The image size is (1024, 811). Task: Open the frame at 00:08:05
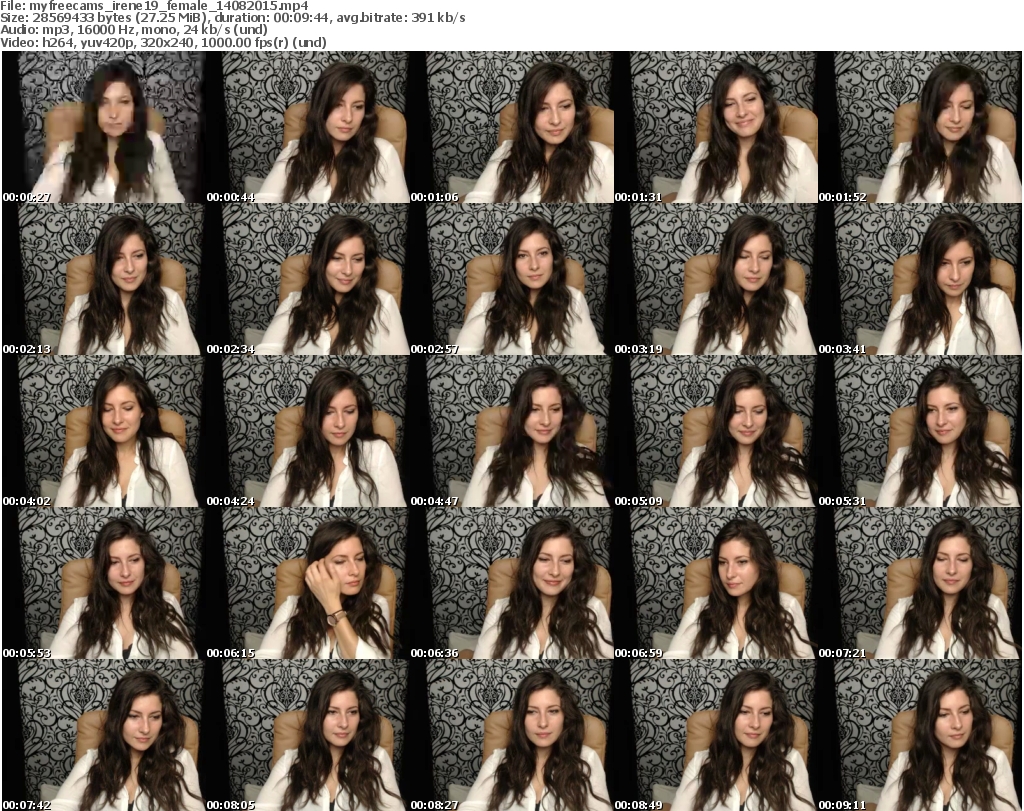tap(308, 735)
